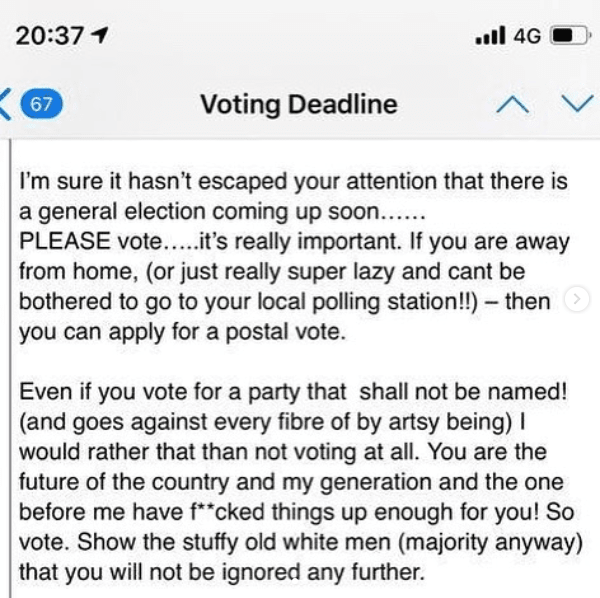Tap the last line "that you will not be ignored"

pos(222,572)
